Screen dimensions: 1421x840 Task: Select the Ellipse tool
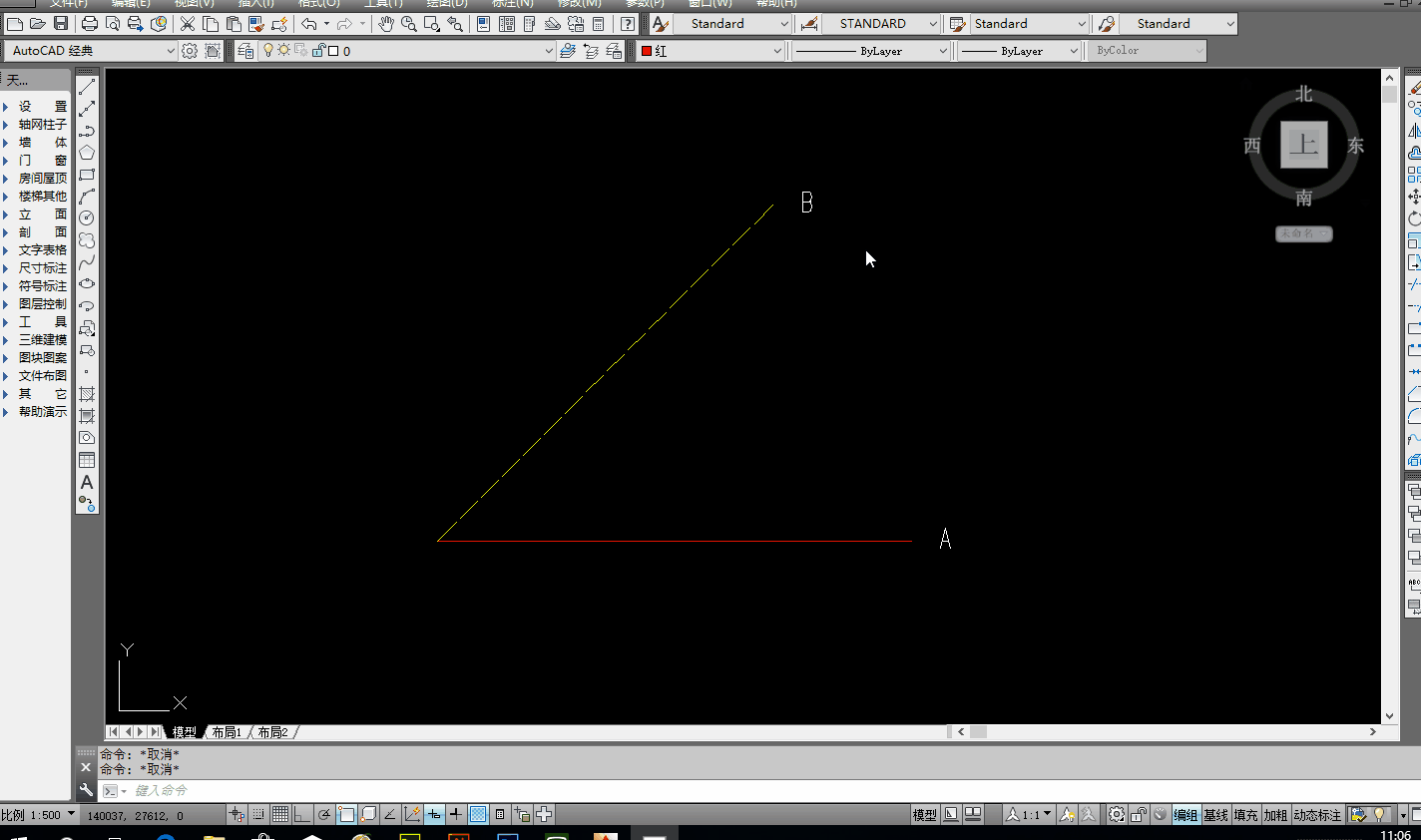[87, 283]
